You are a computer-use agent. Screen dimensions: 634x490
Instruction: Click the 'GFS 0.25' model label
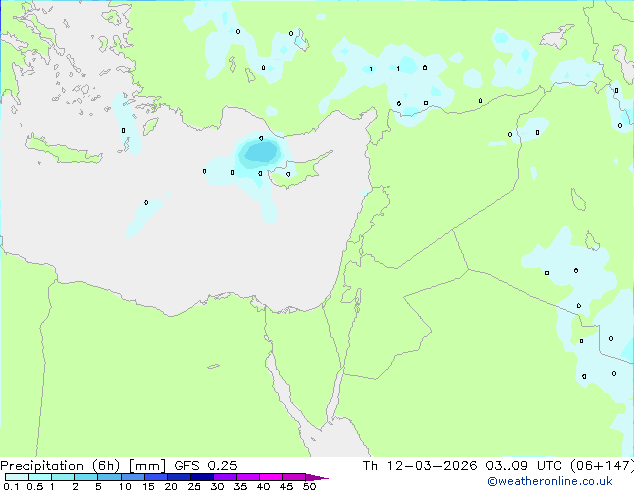pos(205,466)
